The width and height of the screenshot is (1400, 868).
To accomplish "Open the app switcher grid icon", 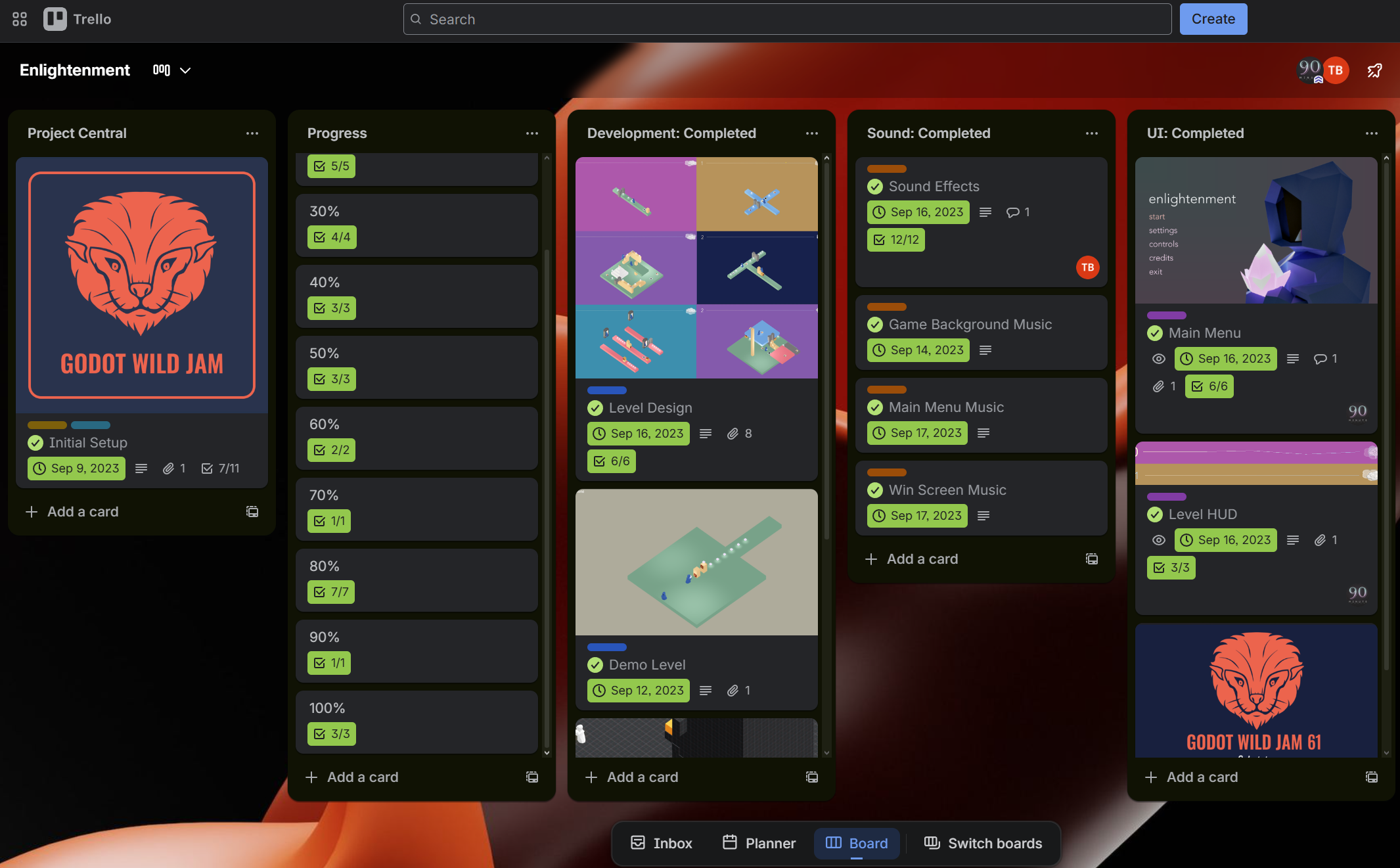I will pyautogui.click(x=20, y=19).
